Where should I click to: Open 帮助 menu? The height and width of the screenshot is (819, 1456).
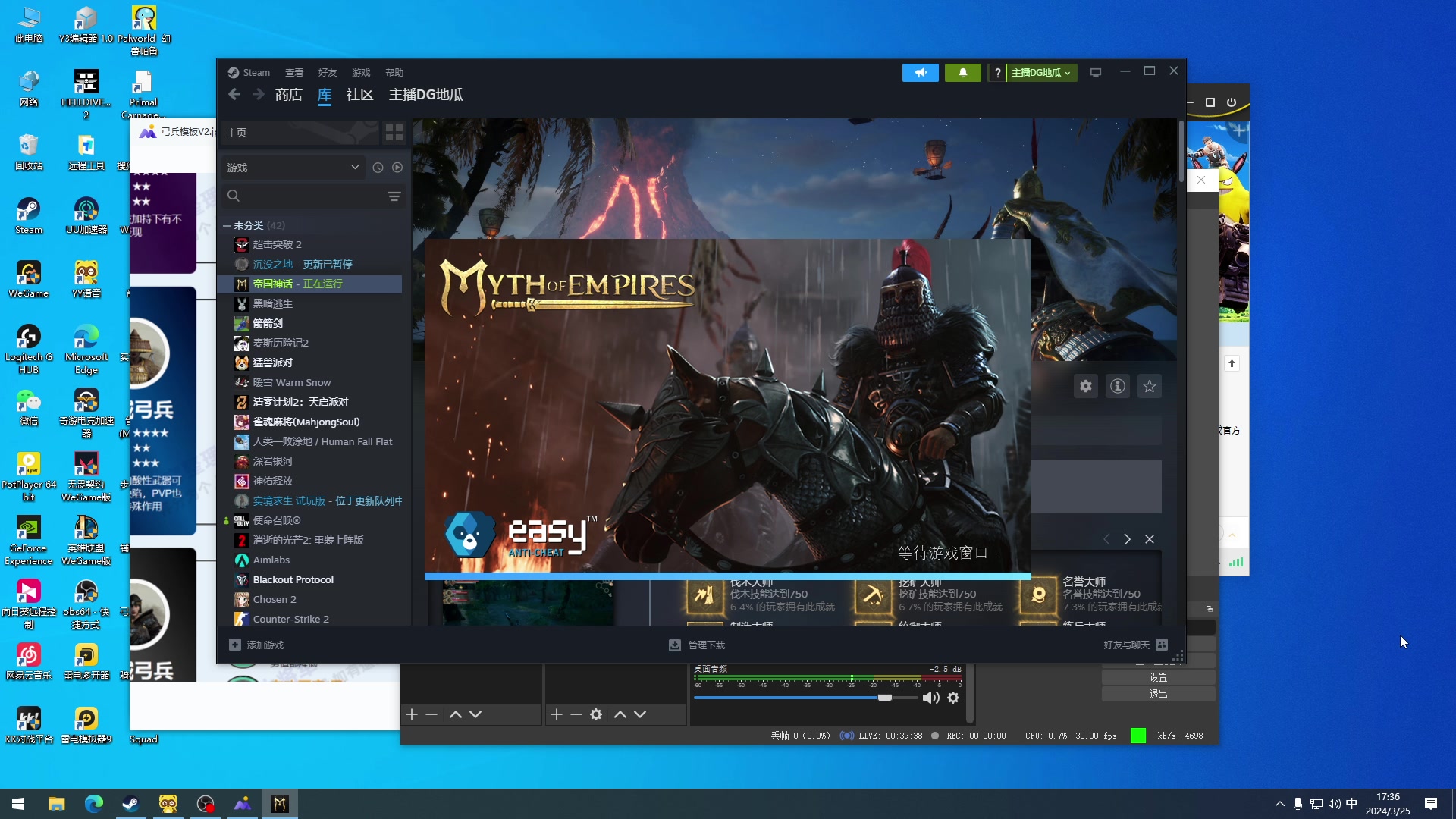tap(394, 73)
